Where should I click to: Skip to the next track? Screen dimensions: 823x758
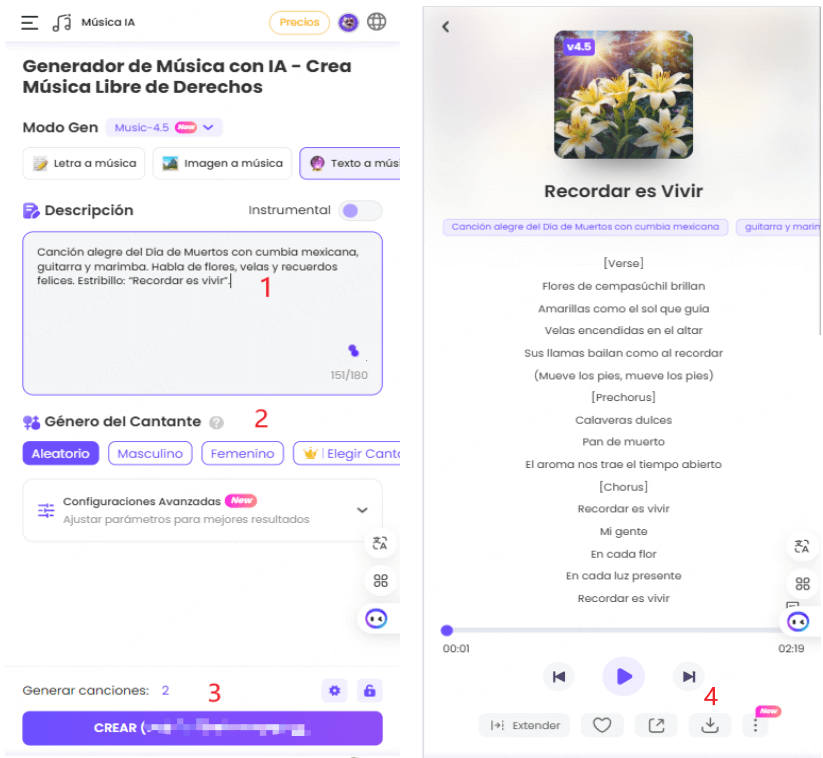pyautogui.click(x=688, y=676)
